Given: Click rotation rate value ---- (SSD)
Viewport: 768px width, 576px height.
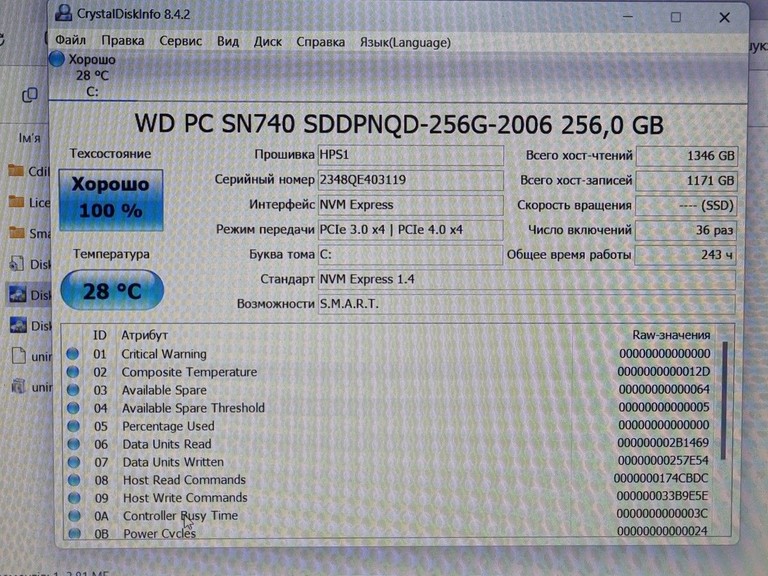Looking at the screenshot, I should tap(686, 206).
